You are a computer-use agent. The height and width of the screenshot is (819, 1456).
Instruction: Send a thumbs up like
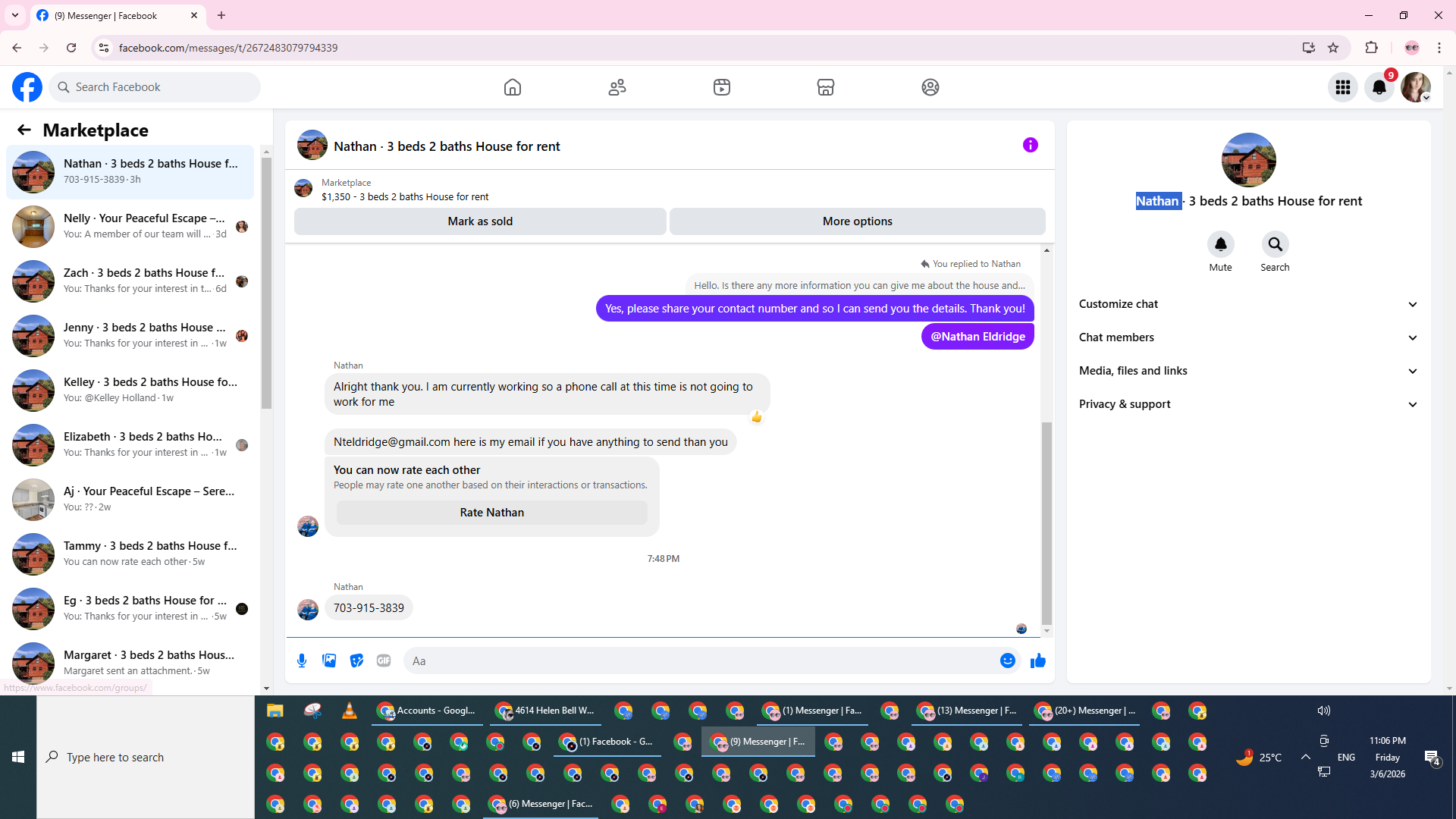tap(1038, 661)
